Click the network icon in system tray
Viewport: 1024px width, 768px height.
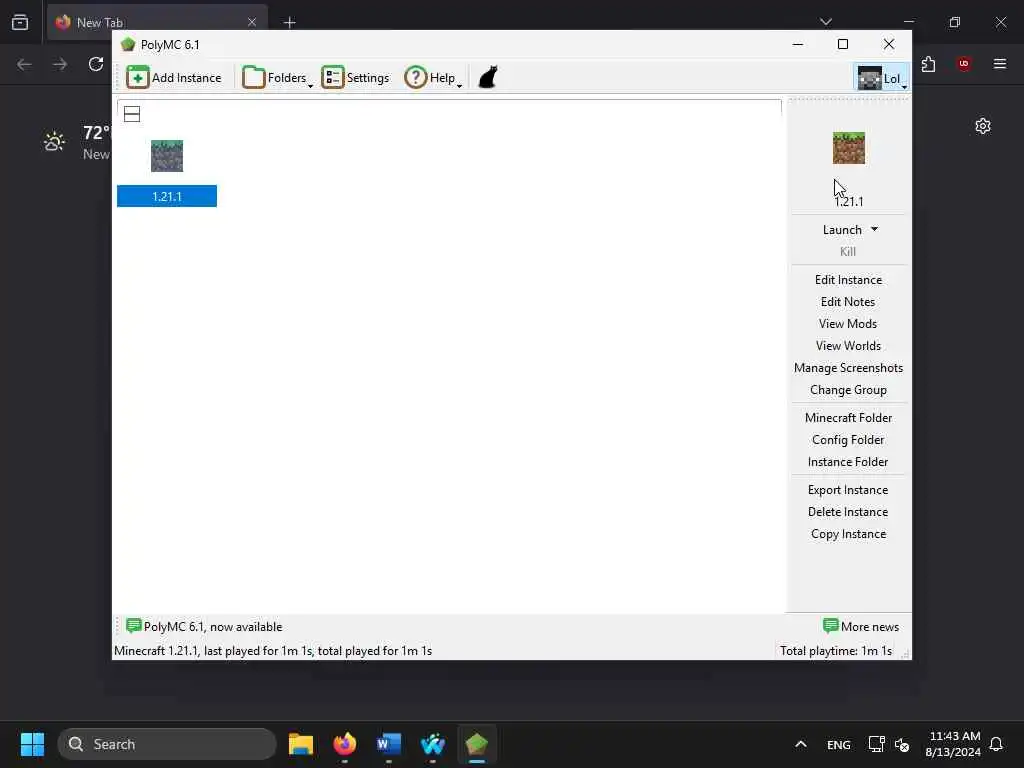click(876, 744)
